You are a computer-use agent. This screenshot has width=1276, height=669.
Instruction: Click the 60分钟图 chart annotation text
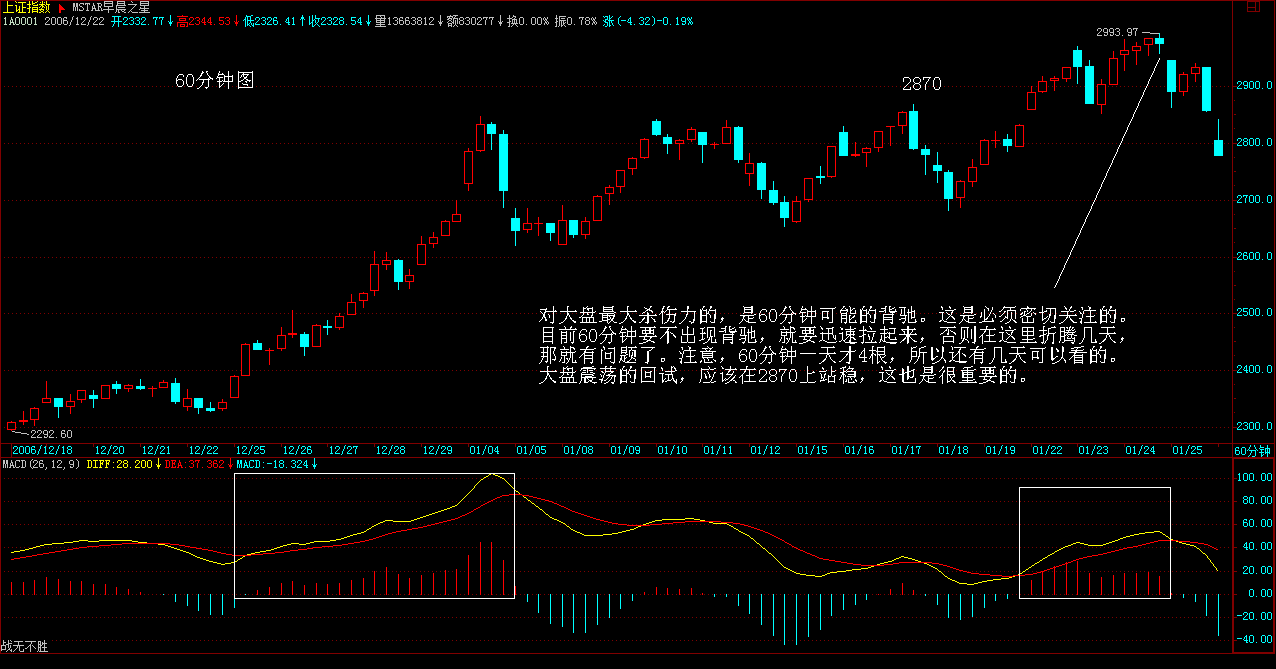click(214, 81)
